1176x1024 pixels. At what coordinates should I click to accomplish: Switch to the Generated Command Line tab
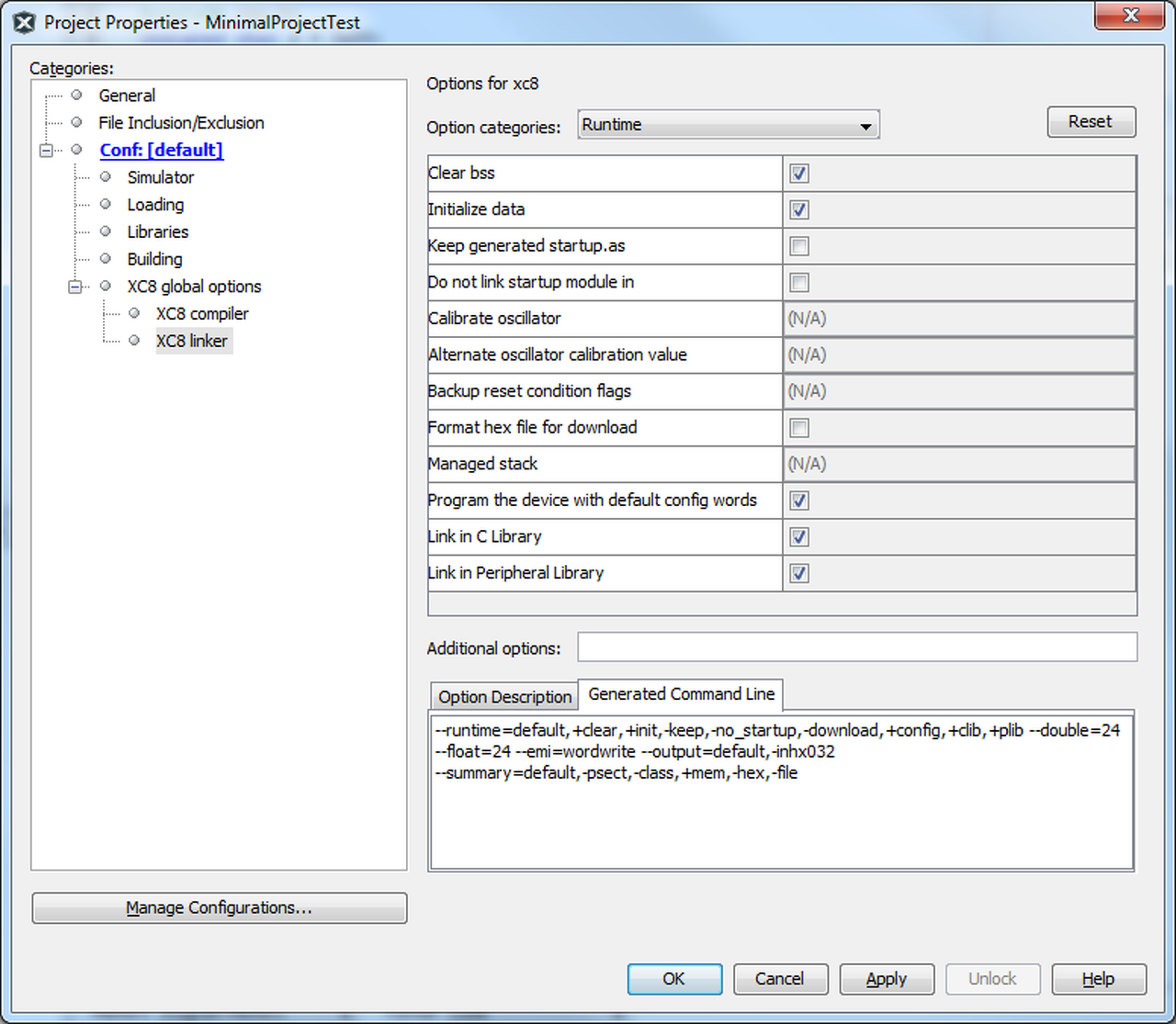(681, 694)
